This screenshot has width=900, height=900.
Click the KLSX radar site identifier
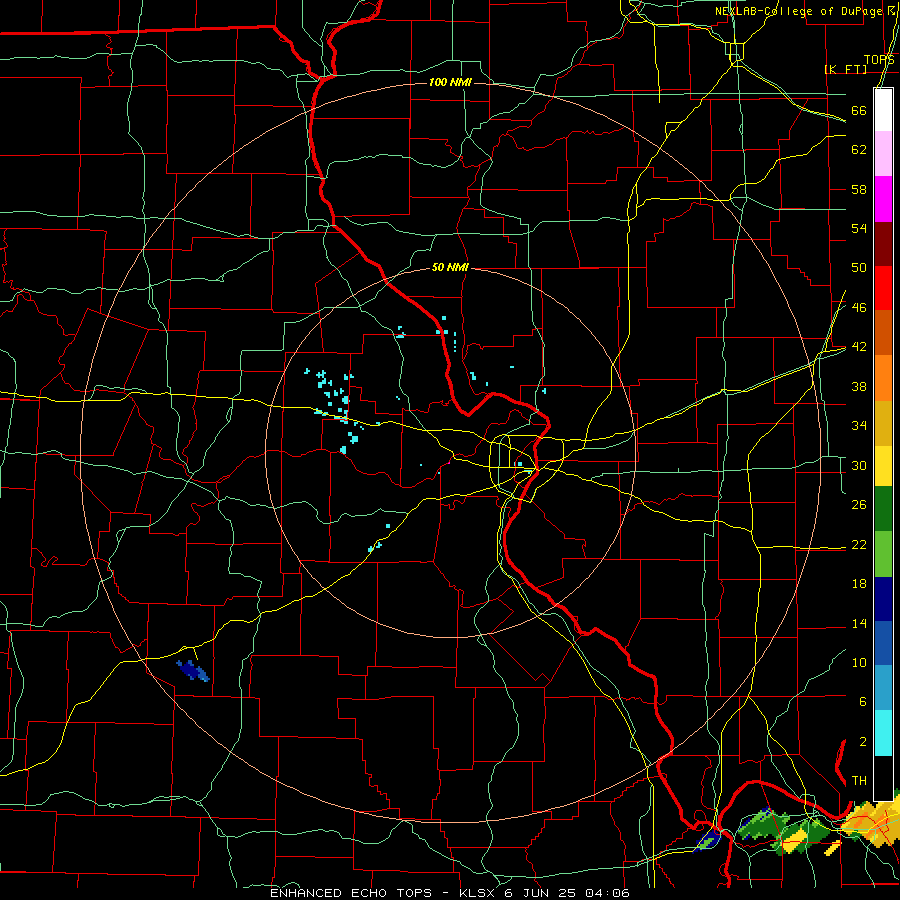[479, 893]
